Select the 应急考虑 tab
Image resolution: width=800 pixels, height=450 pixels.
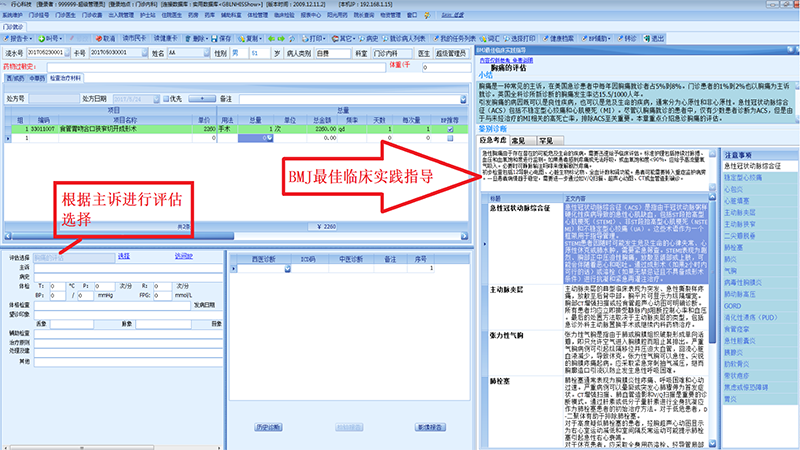(x=493, y=140)
